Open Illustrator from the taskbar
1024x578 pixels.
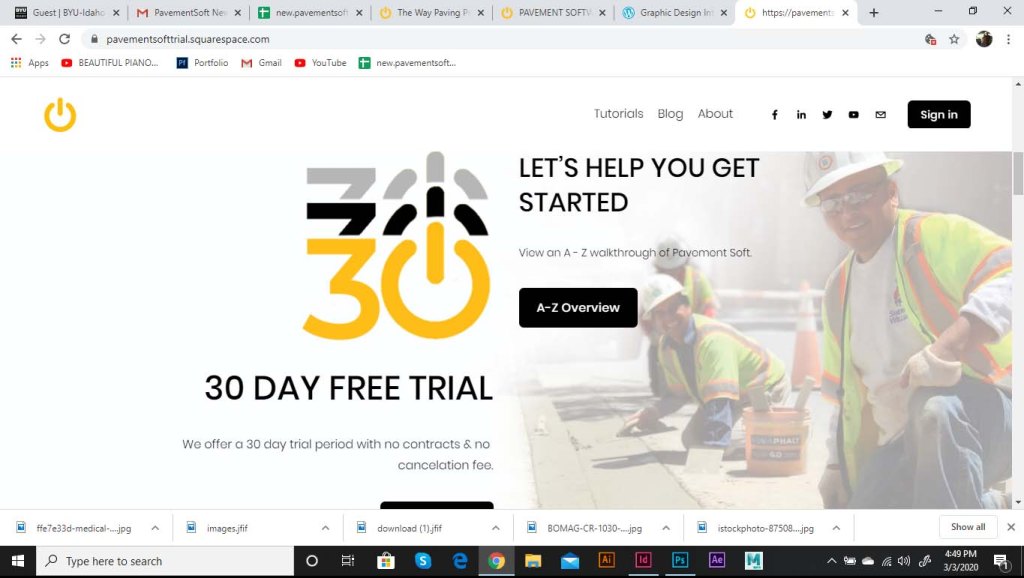click(x=606, y=560)
